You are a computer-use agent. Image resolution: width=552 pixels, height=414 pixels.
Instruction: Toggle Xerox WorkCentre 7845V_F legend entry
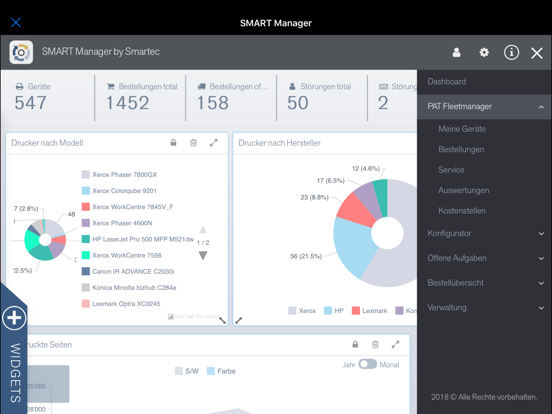pos(127,207)
